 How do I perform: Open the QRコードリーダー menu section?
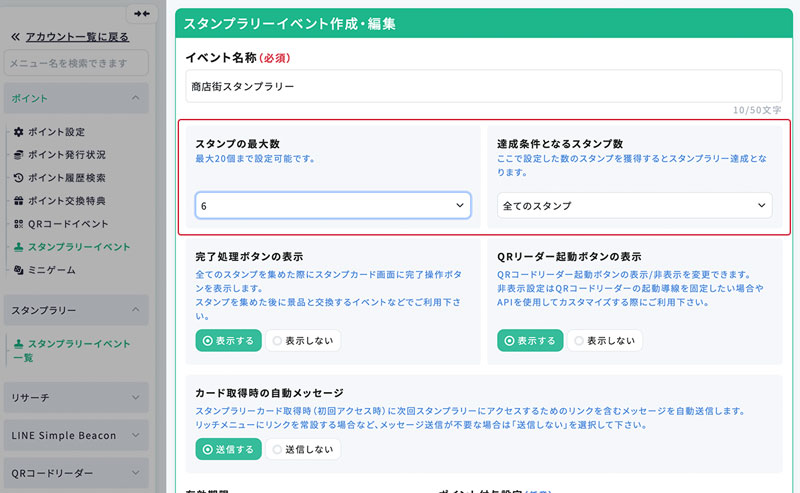pyautogui.click(x=76, y=473)
